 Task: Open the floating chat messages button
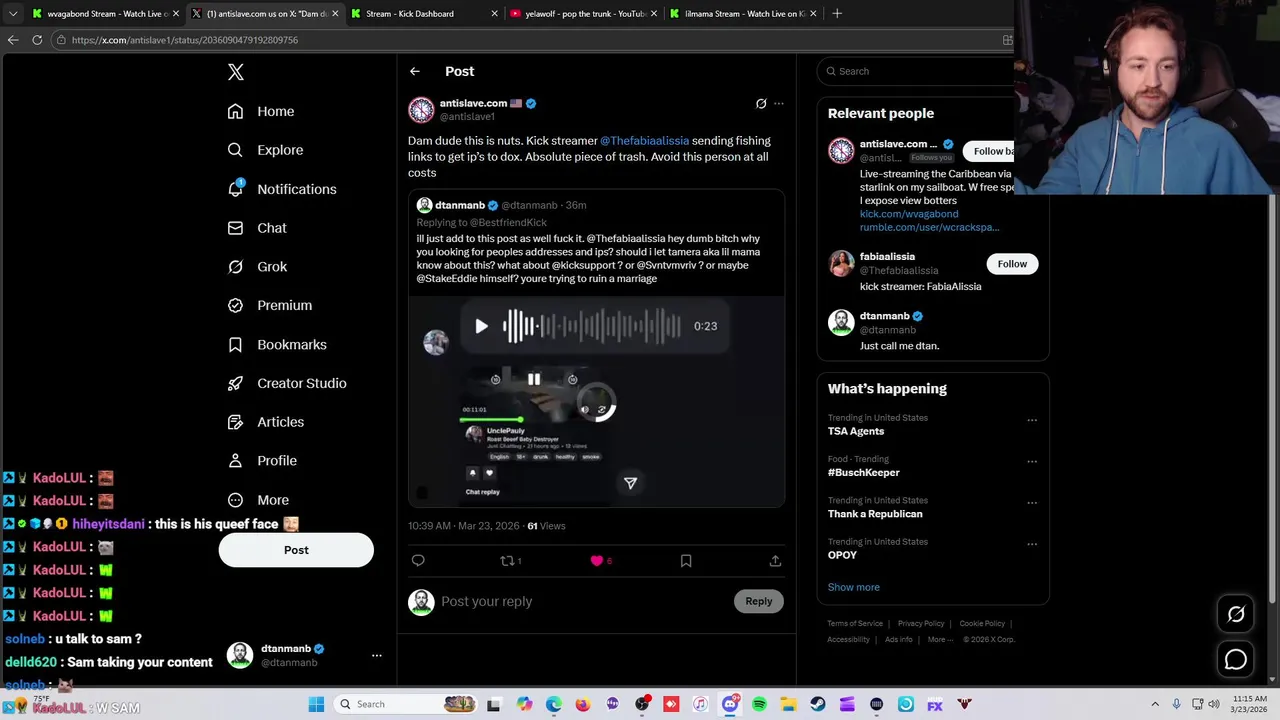coord(1236,660)
